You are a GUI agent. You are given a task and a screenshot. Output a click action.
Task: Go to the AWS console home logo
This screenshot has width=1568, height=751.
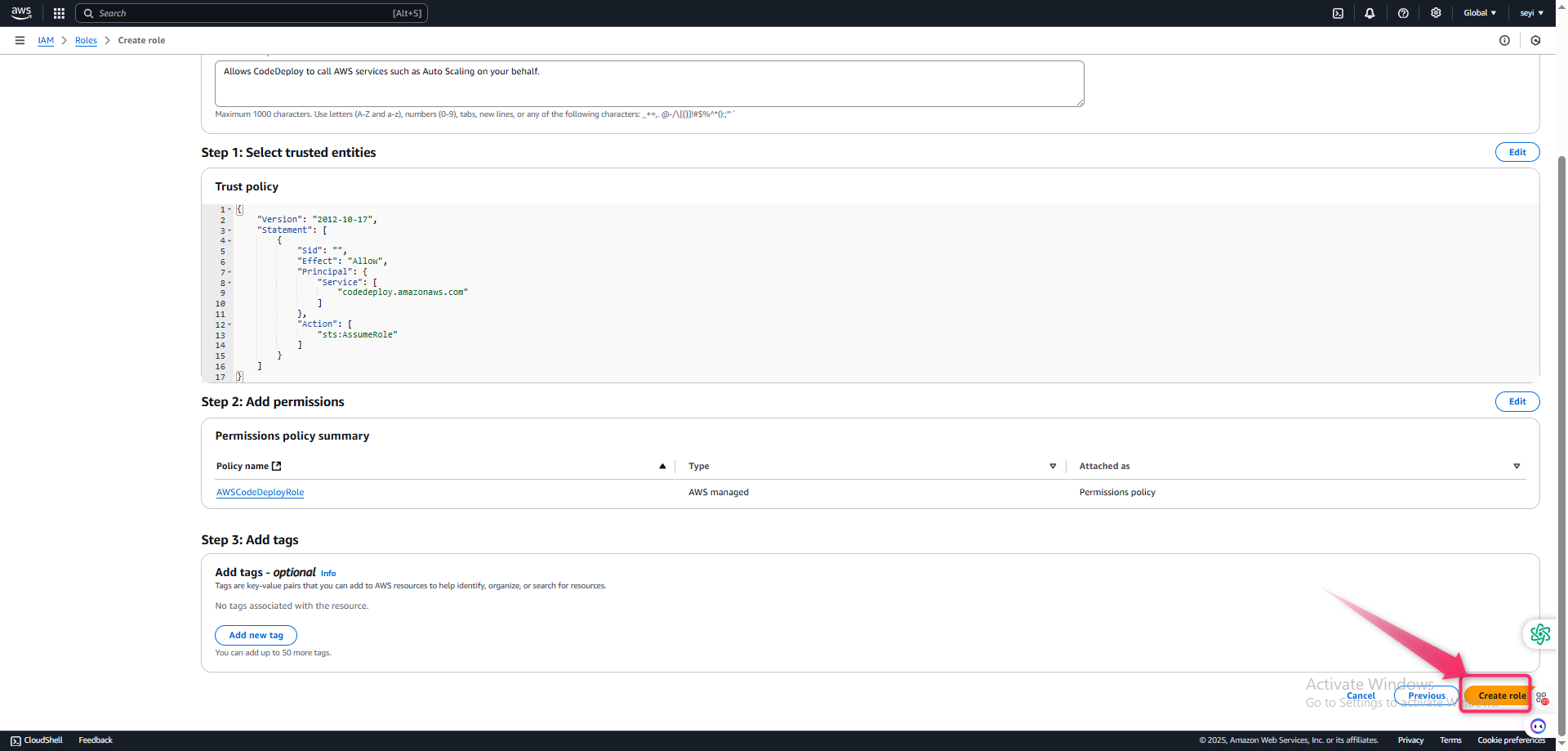coord(21,13)
